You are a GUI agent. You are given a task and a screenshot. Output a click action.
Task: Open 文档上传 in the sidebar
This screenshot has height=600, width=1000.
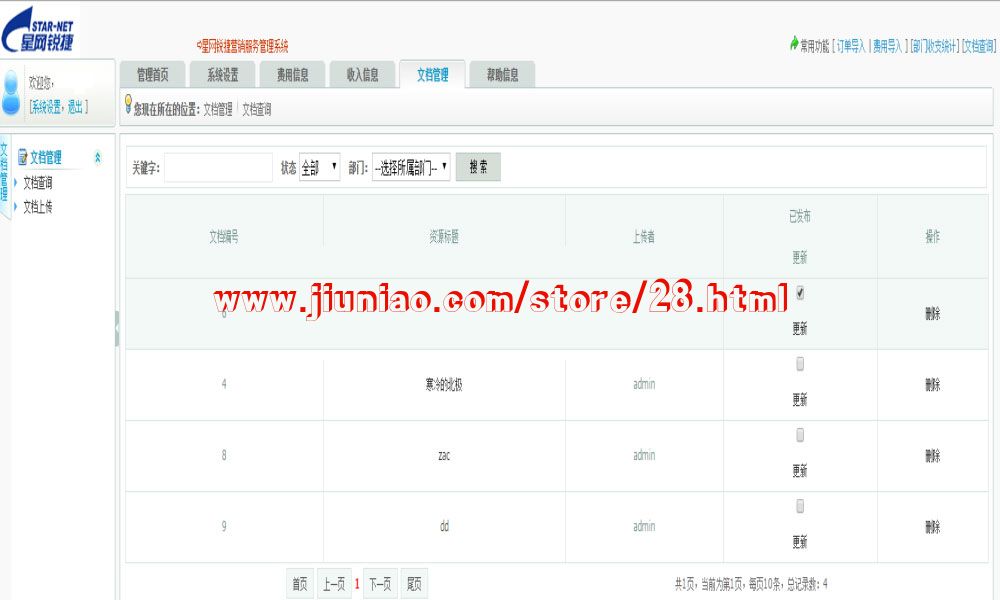pos(38,207)
